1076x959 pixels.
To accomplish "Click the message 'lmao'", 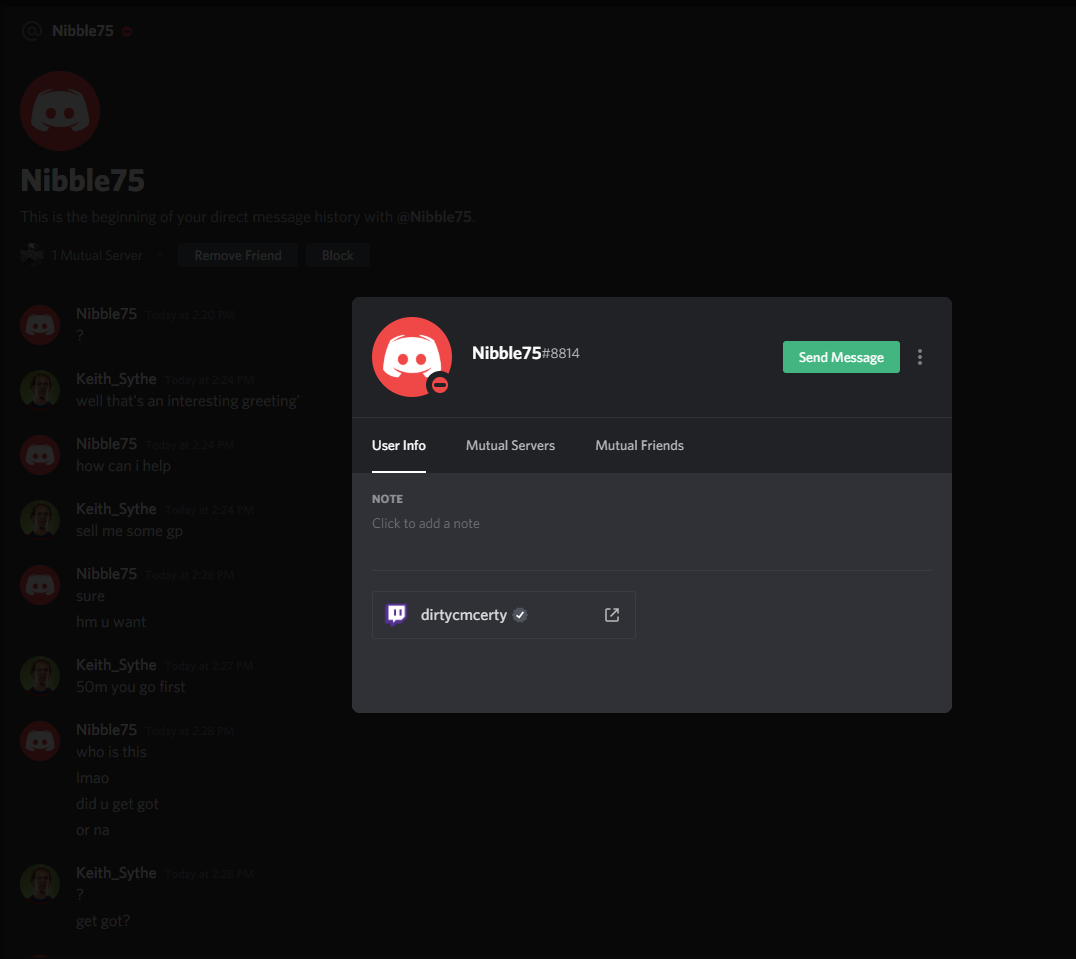I will (x=93, y=778).
